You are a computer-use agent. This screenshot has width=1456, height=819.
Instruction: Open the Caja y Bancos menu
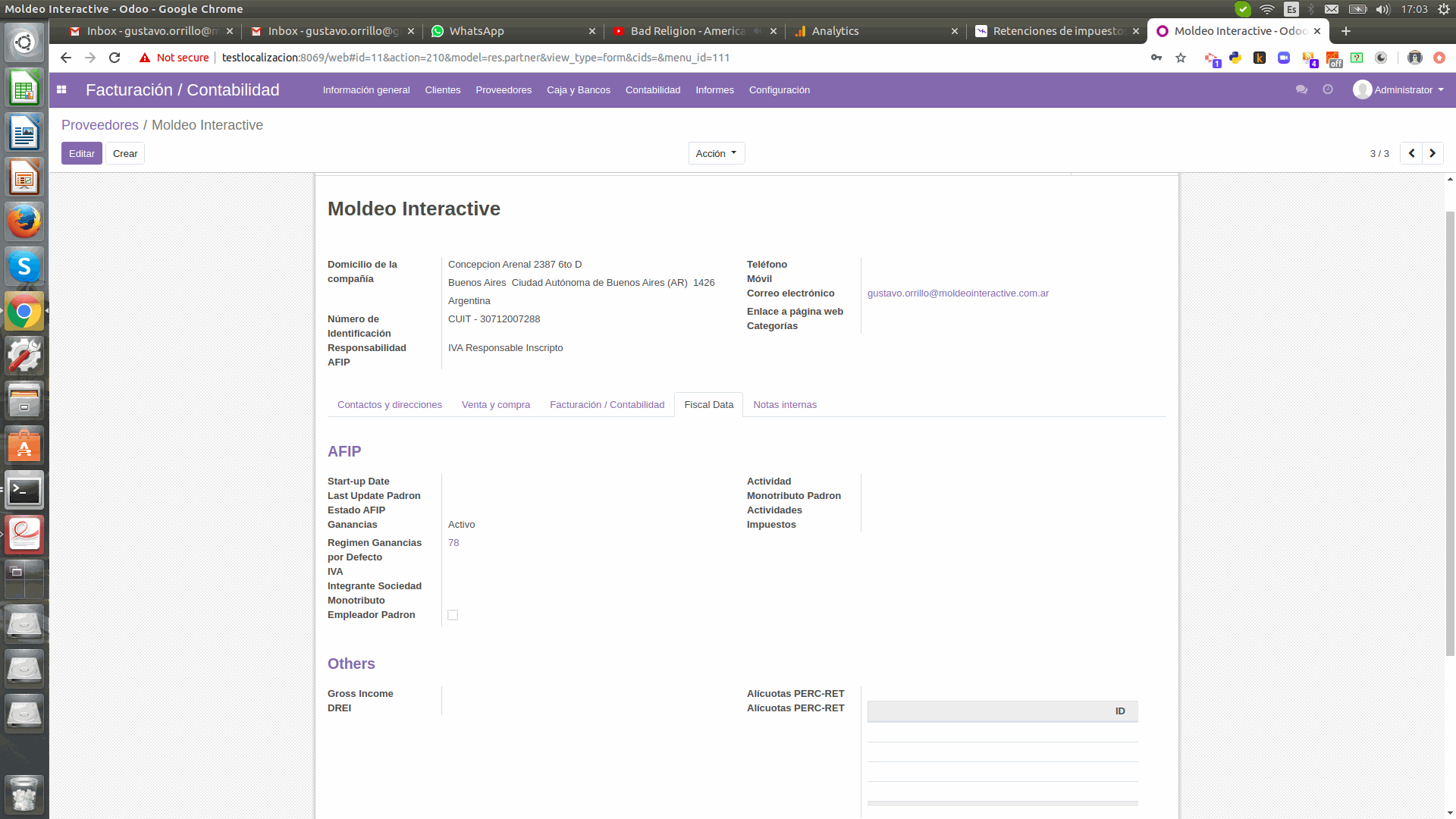[579, 89]
